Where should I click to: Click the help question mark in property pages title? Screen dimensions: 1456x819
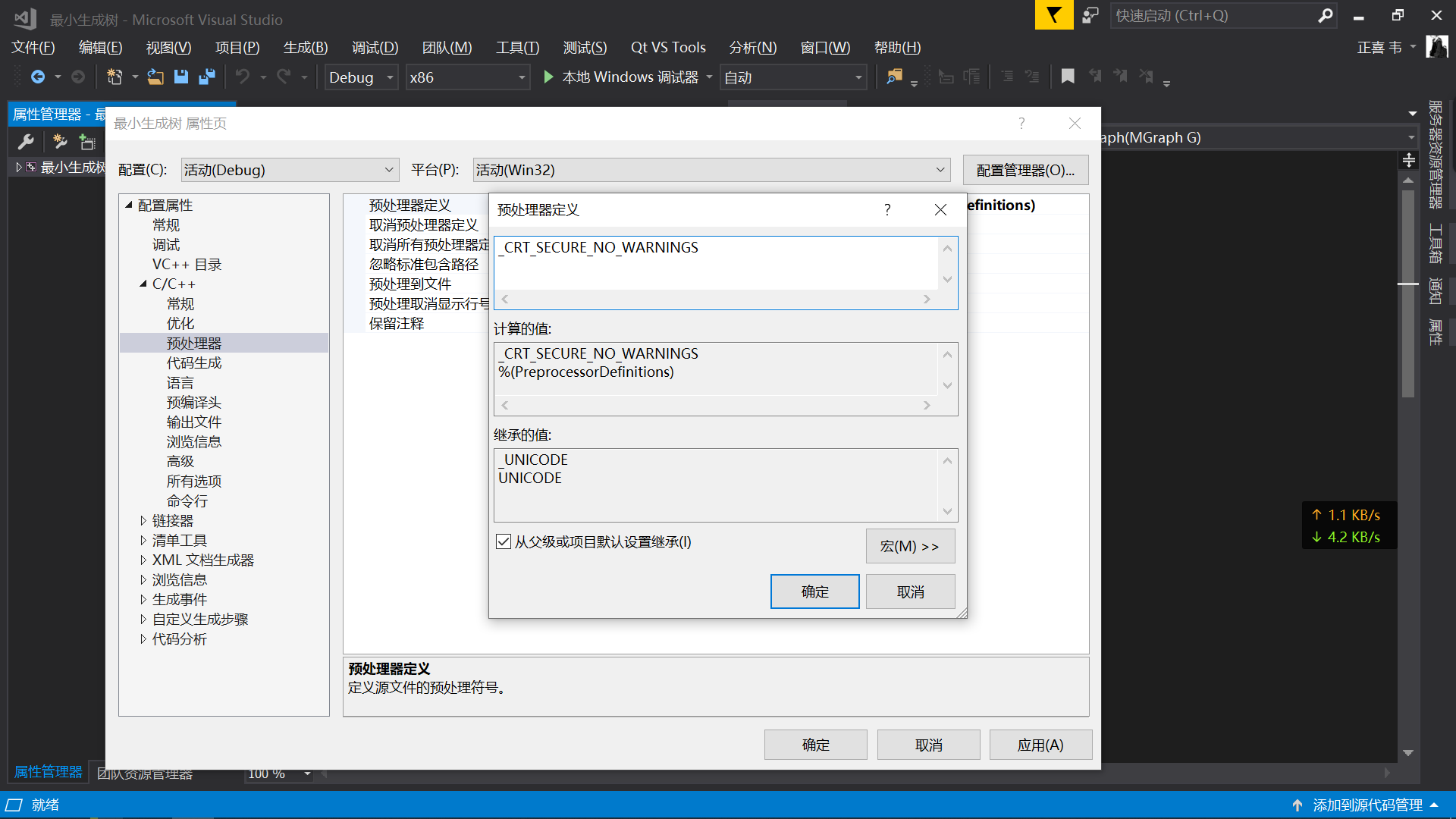[x=1021, y=124]
